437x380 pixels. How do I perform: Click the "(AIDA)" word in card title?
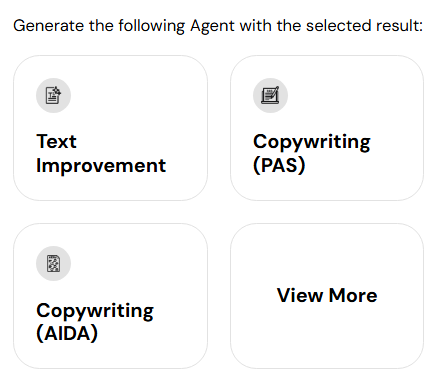click(x=67, y=333)
